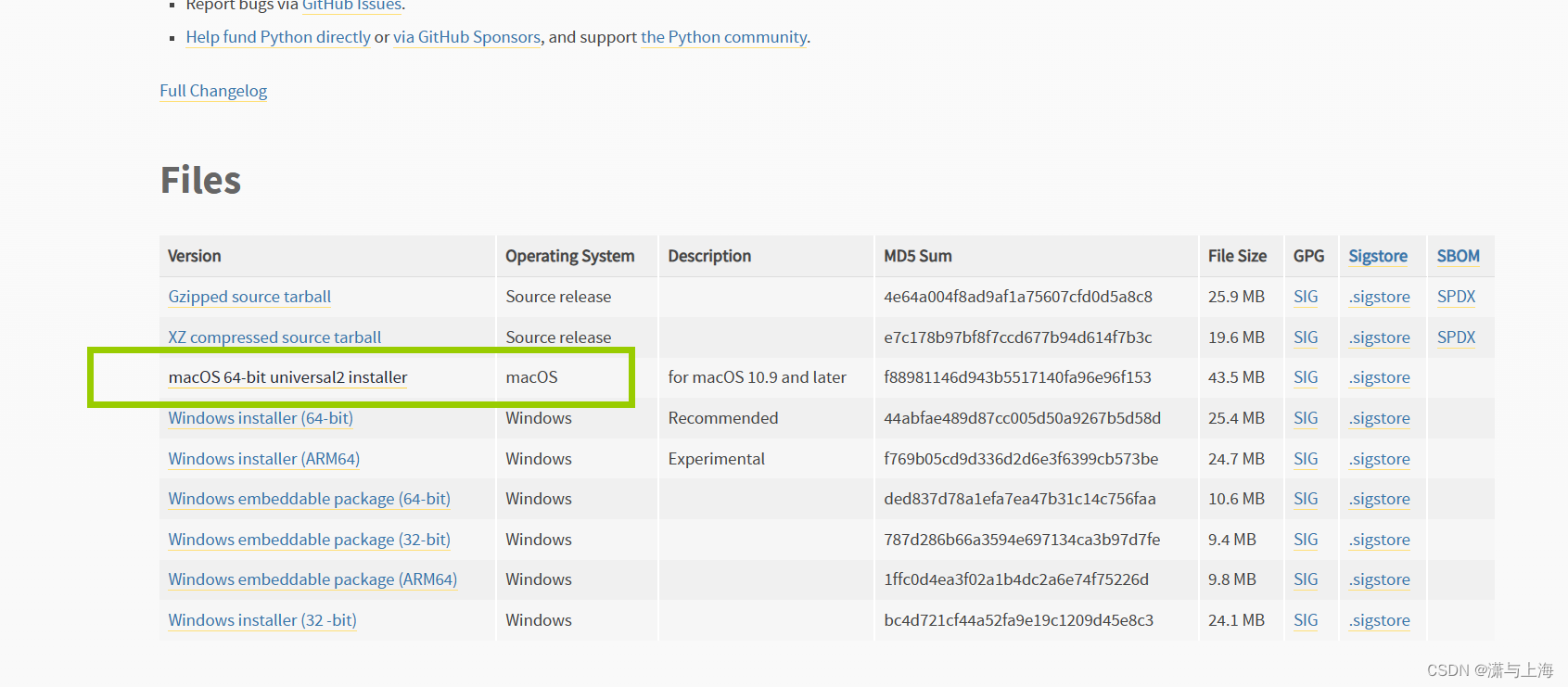Open the SBOM column header link
The image size is (1568, 687).
1459,256
